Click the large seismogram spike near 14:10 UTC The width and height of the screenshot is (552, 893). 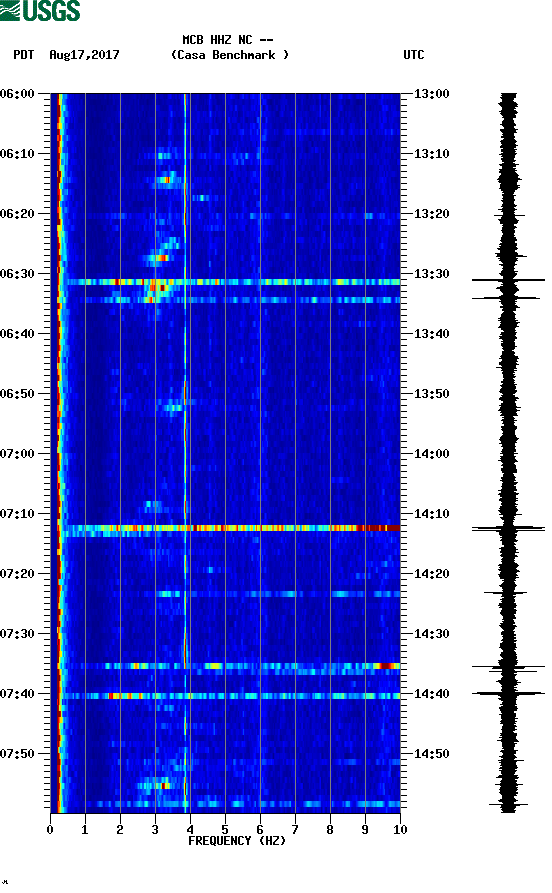508,529
